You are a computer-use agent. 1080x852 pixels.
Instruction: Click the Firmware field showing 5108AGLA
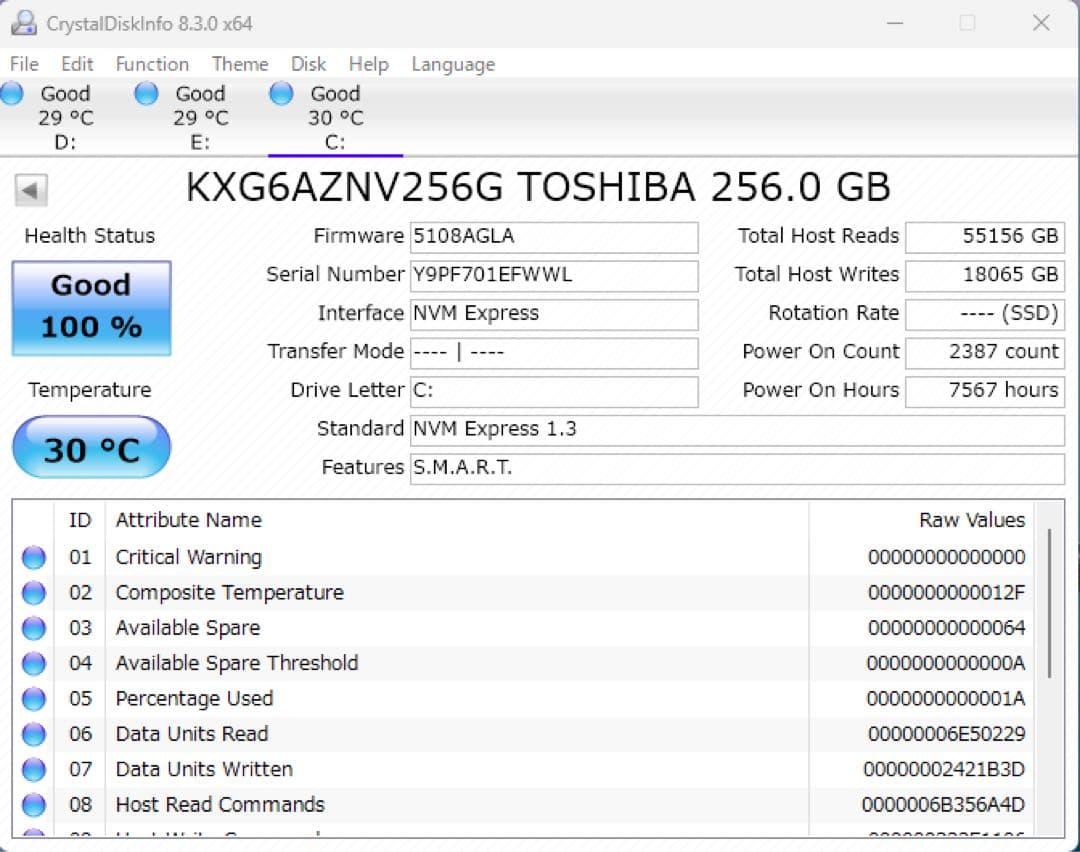(554, 237)
